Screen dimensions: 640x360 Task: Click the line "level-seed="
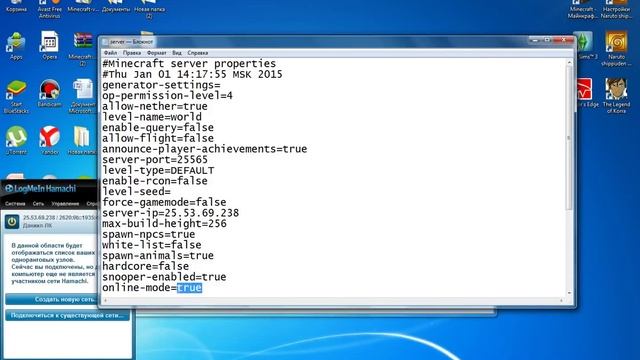[136, 191]
